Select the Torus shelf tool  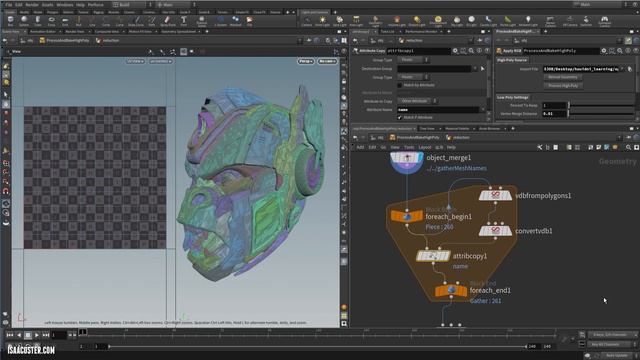pos(51,21)
